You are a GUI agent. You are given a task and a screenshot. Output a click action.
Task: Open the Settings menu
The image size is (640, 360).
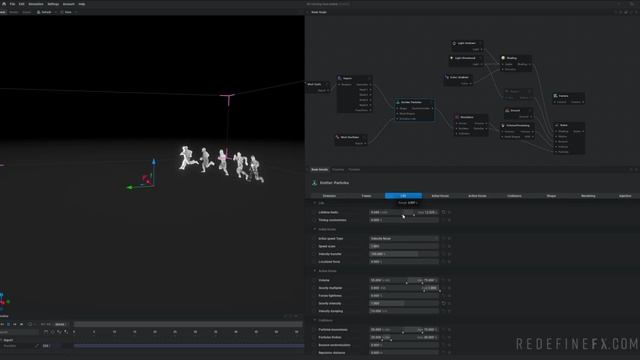[53, 4]
